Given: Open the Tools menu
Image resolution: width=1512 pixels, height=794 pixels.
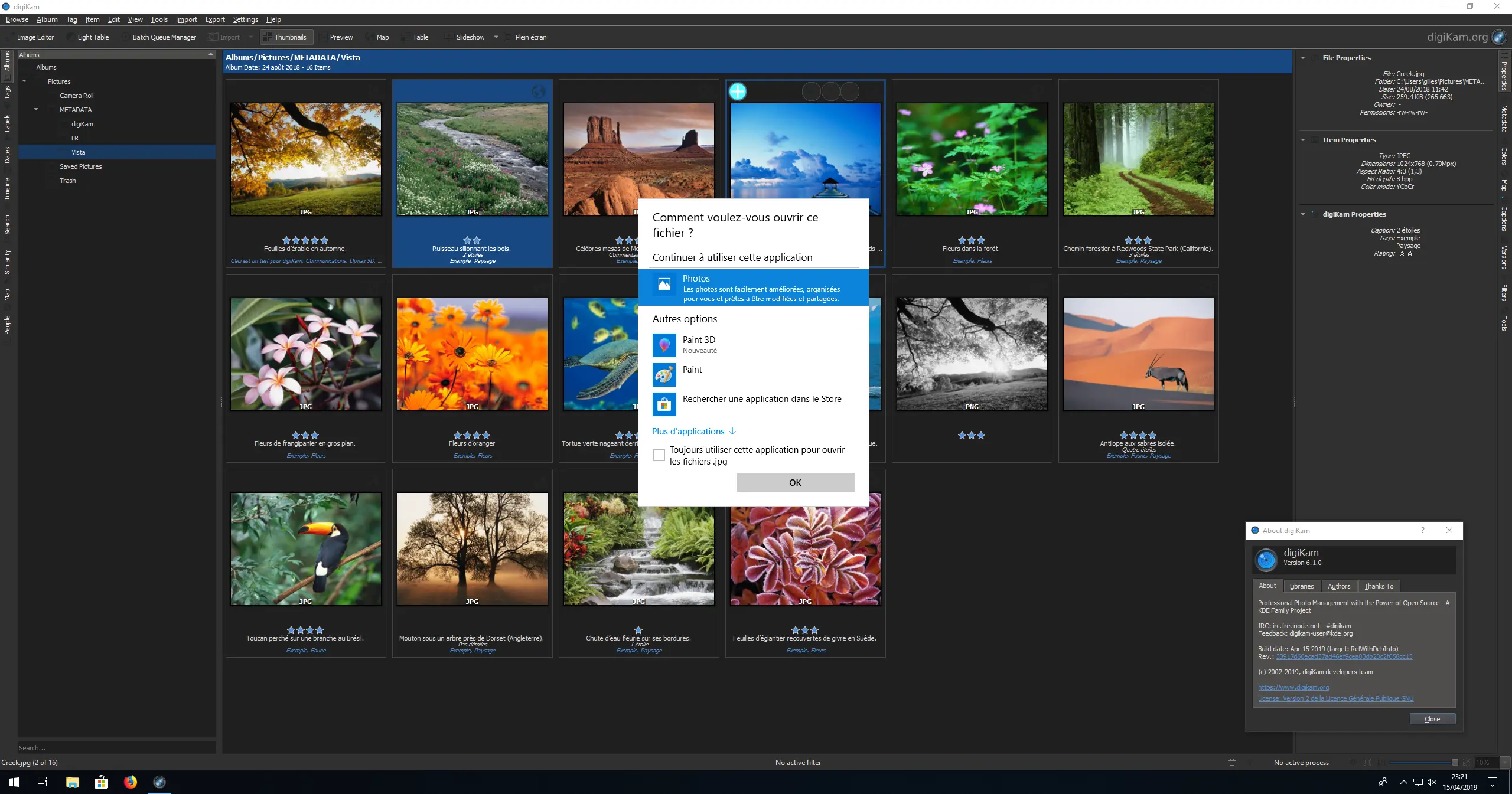Looking at the screenshot, I should pos(159,19).
